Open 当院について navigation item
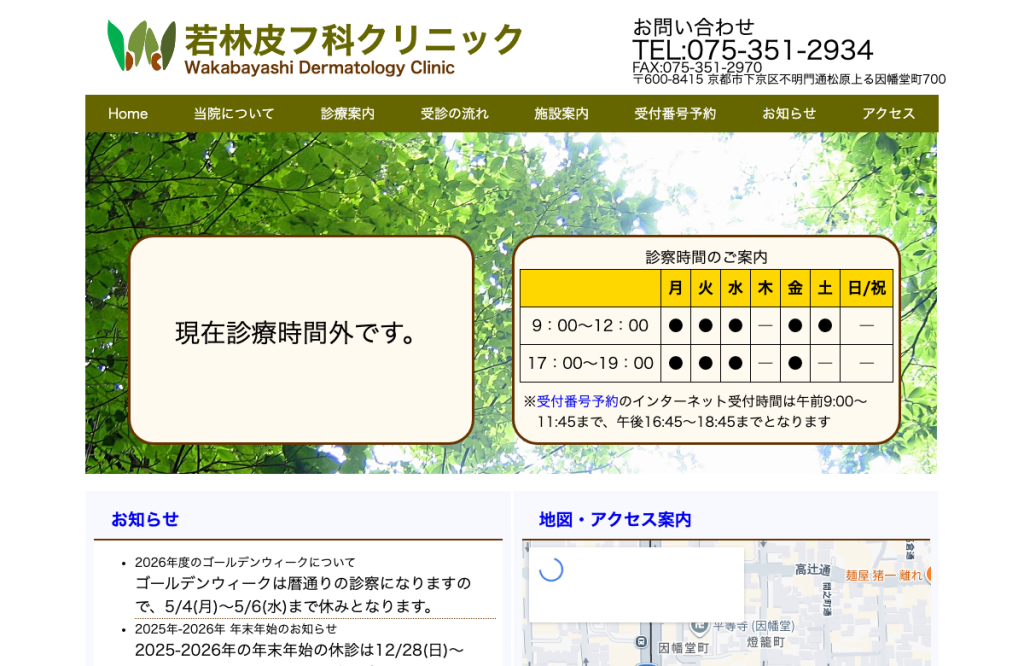Viewport: 1024px width, 666px height. [234, 114]
